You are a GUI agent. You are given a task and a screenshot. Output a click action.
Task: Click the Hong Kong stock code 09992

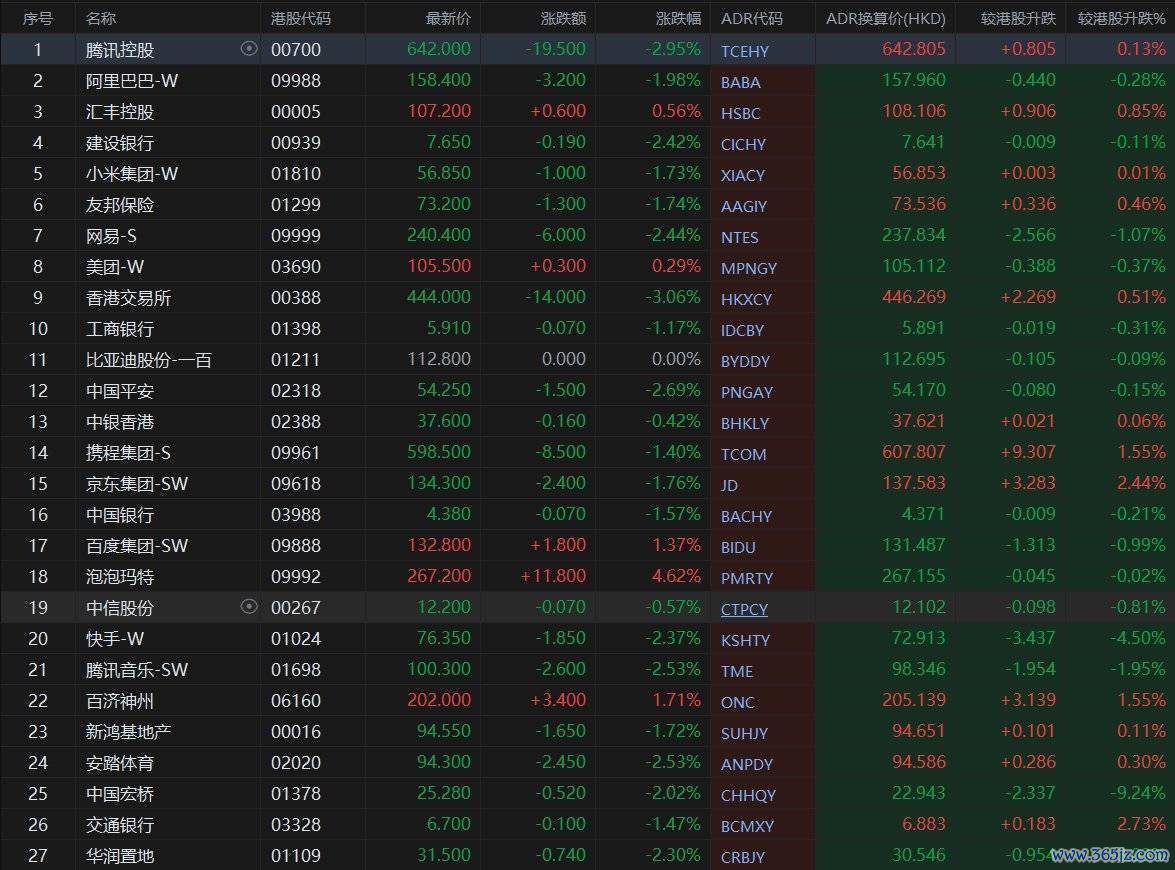pos(296,577)
